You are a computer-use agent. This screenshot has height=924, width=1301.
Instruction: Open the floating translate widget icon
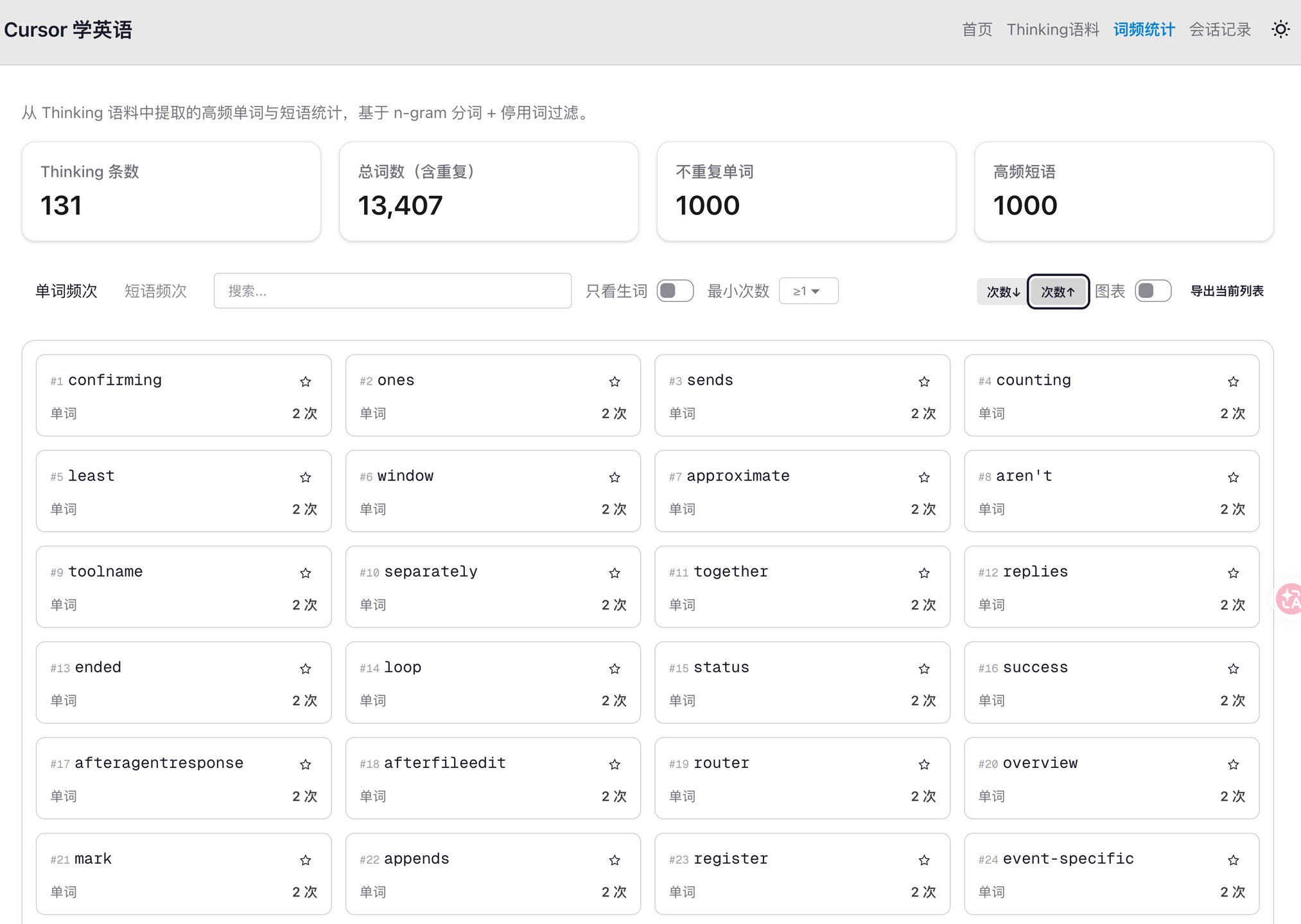click(1289, 599)
